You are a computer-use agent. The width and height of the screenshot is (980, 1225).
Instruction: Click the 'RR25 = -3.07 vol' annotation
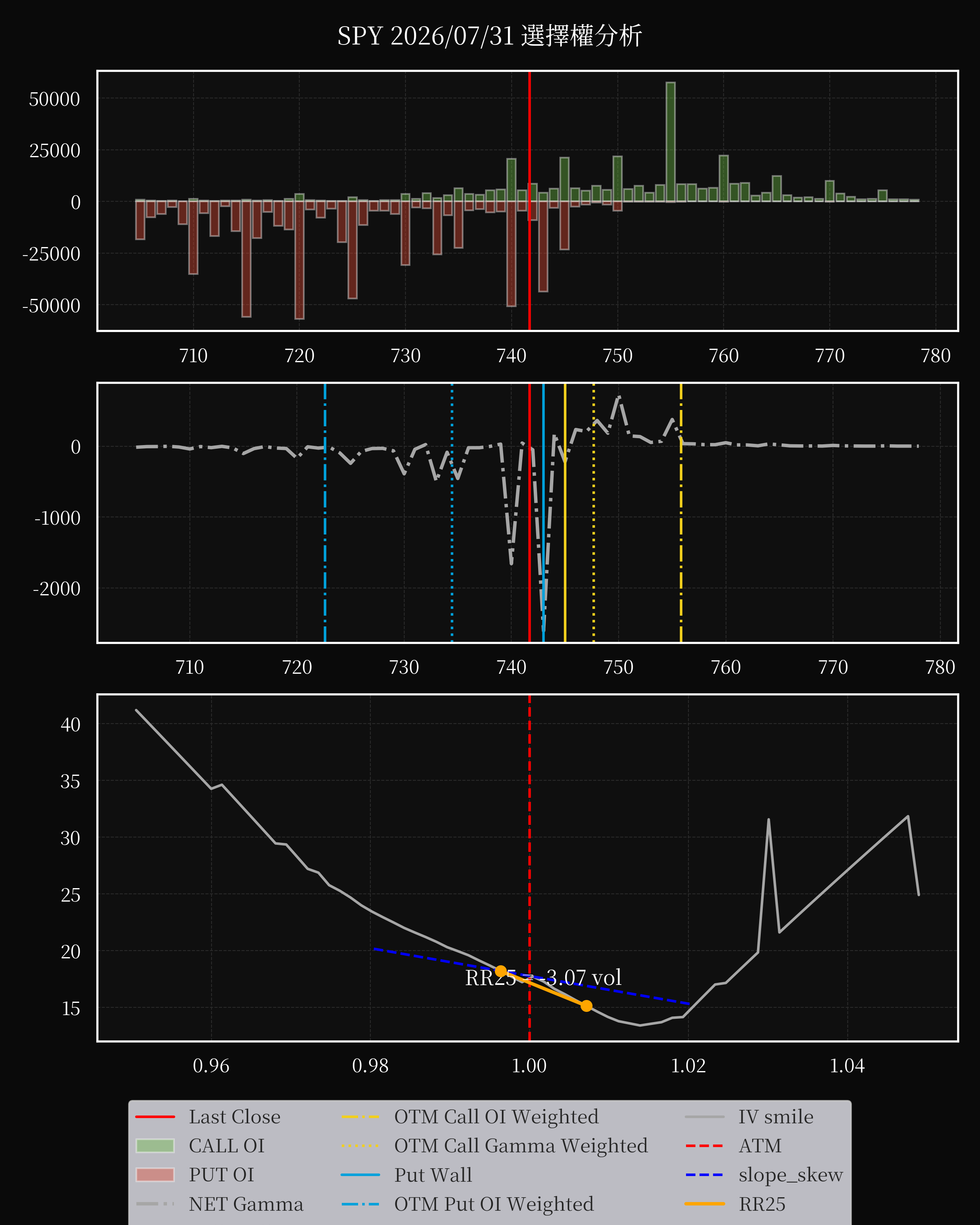(543, 978)
